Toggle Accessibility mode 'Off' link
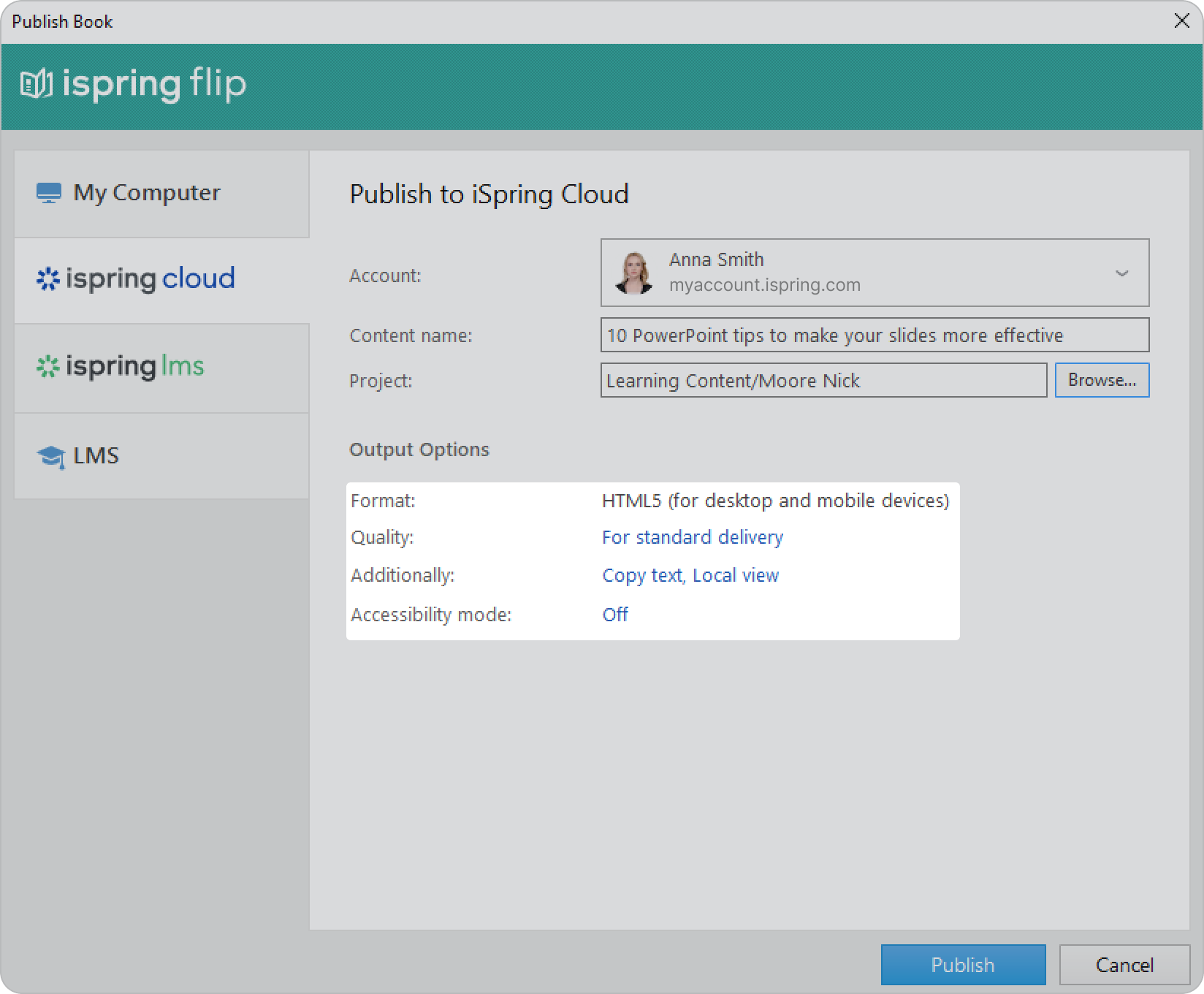This screenshot has width=1204, height=994. pos(615,615)
